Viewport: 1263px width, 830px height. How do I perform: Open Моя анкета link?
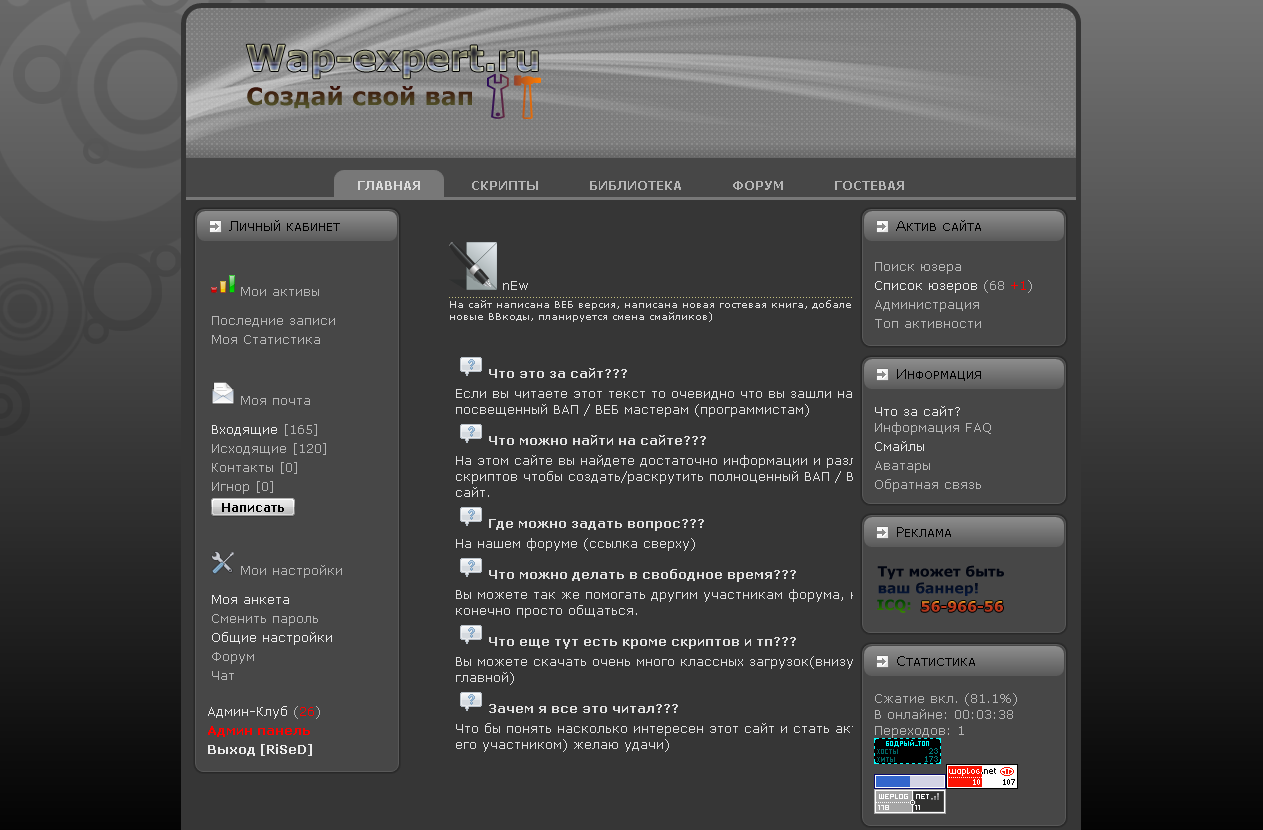tap(250, 600)
